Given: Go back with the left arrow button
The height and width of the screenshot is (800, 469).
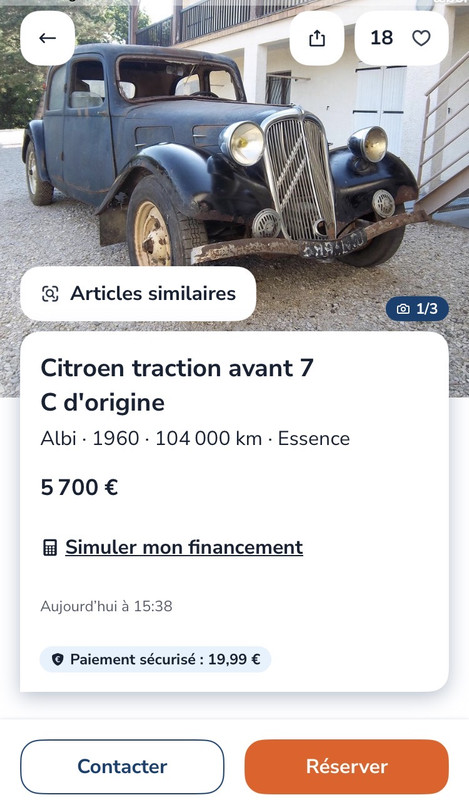Looking at the screenshot, I should tap(47, 38).
